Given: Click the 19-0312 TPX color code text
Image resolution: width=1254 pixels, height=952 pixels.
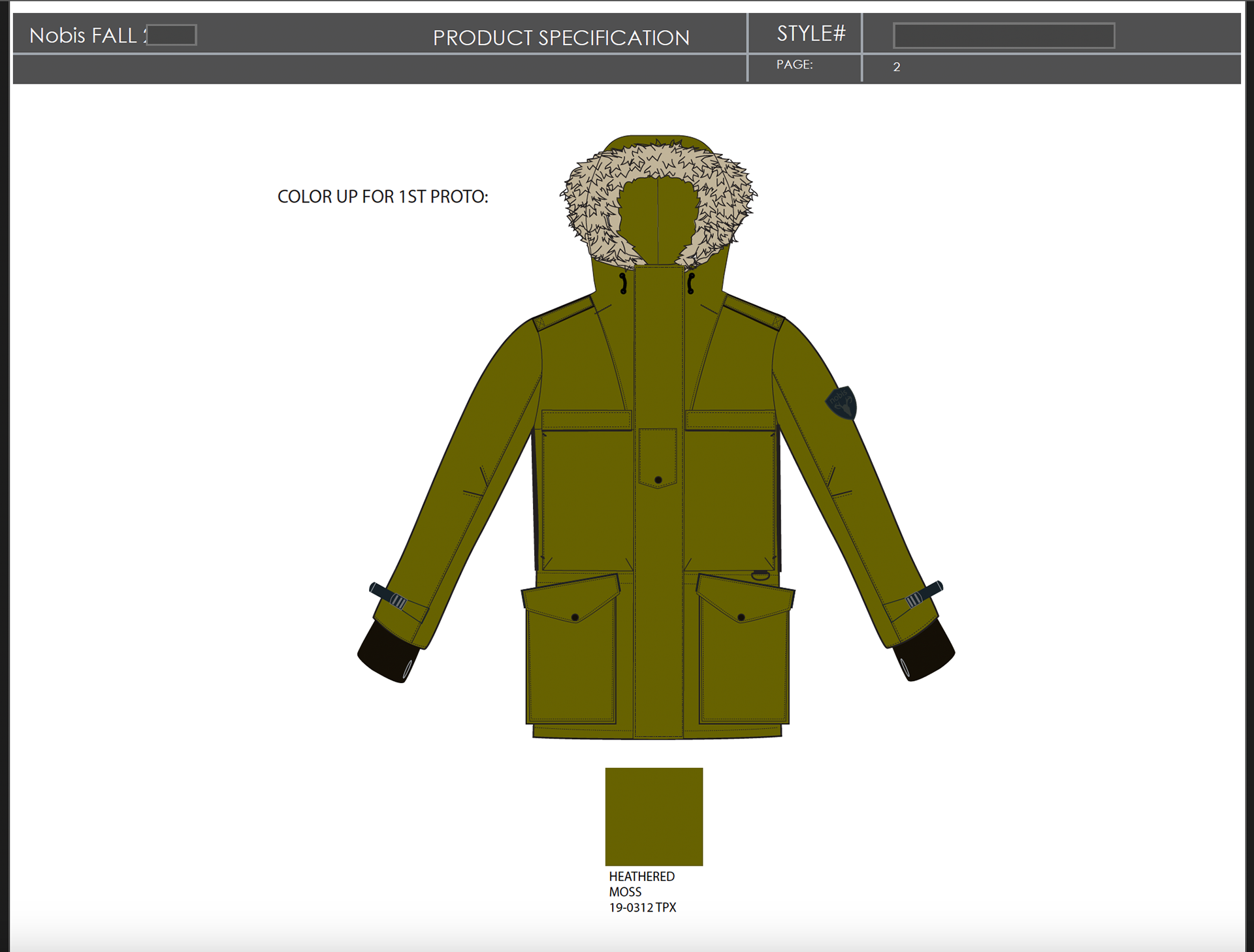Looking at the screenshot, I should 643,908.
